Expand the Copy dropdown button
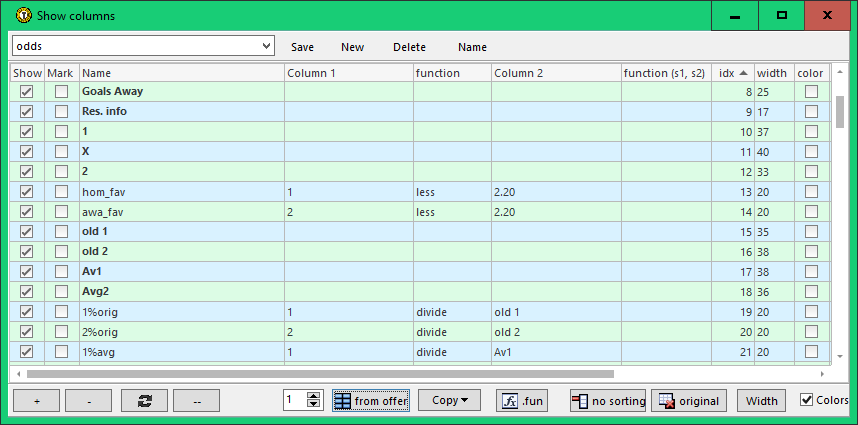 click(449, 400)
